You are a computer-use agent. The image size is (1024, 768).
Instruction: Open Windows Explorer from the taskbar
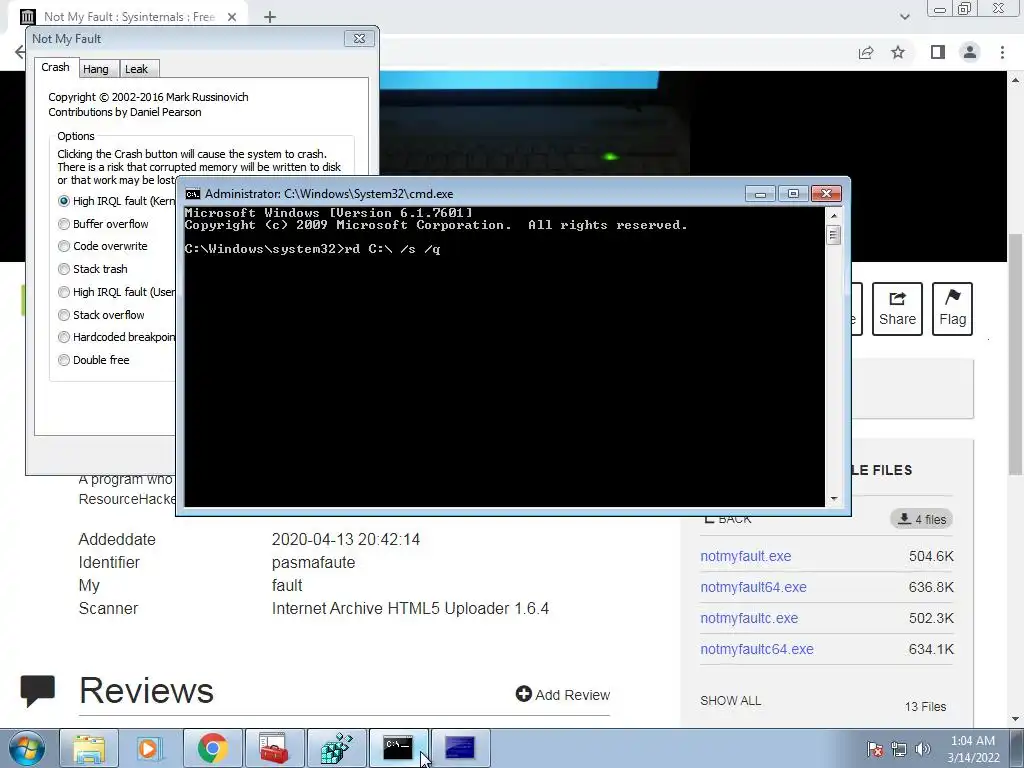pyautogui.click(x=89, y=748)
